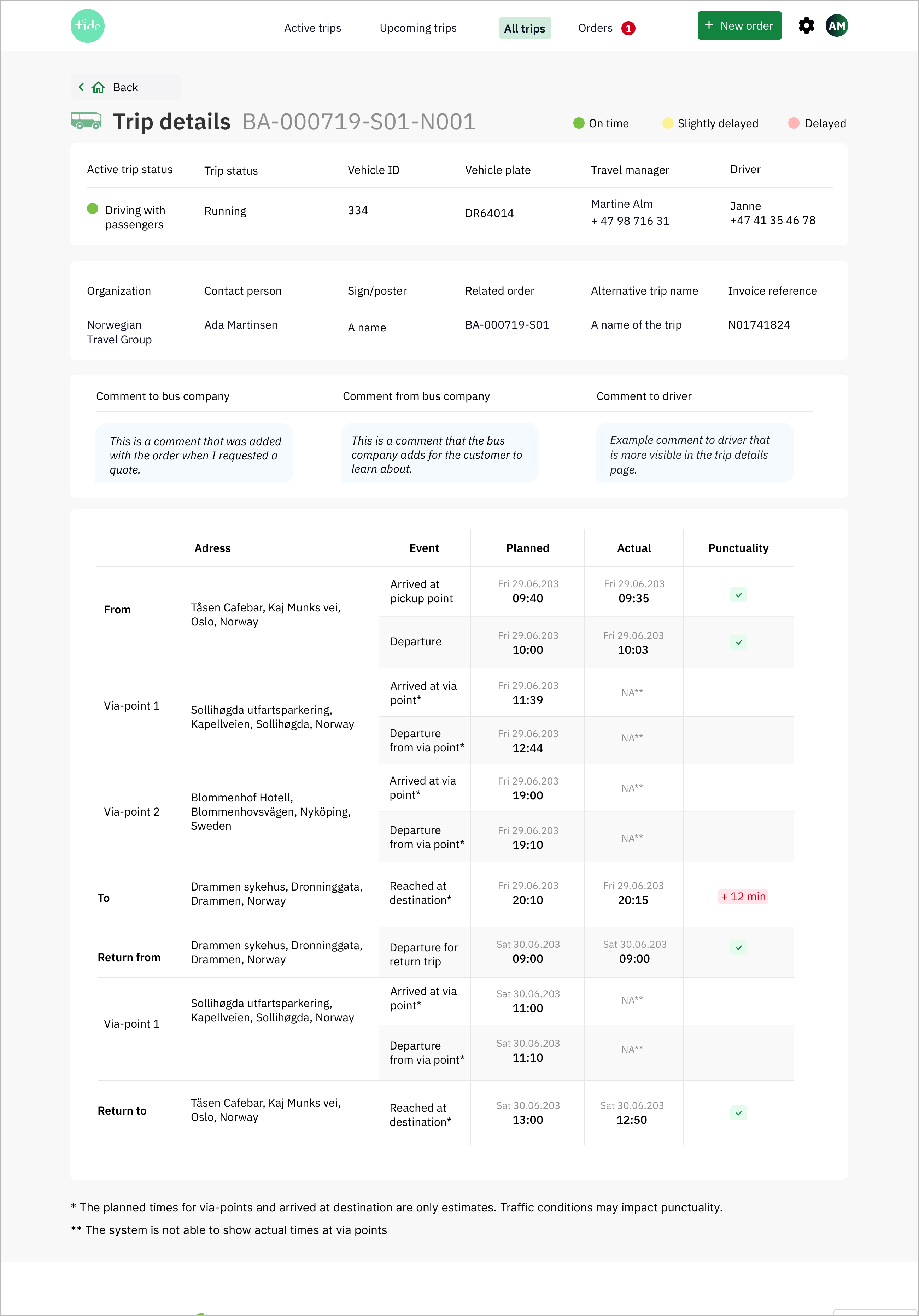Click vehicle ID 334
The width and height of the screenshot is (919, 1316).
pos(358,210)
